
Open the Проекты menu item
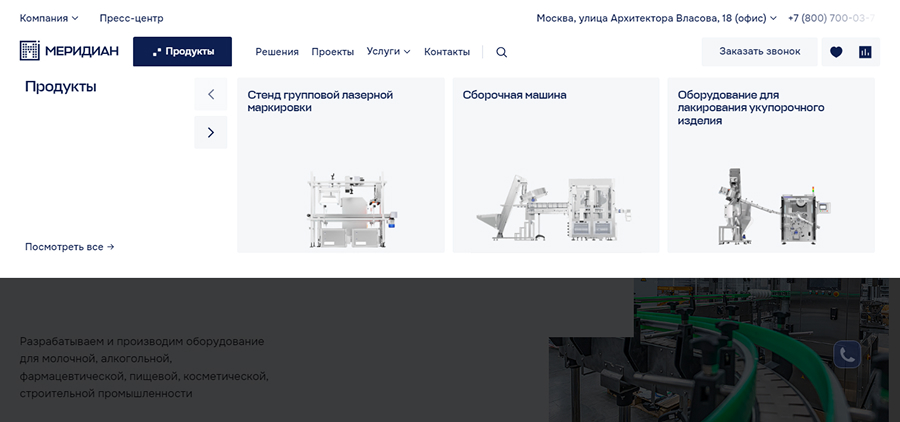332,52
